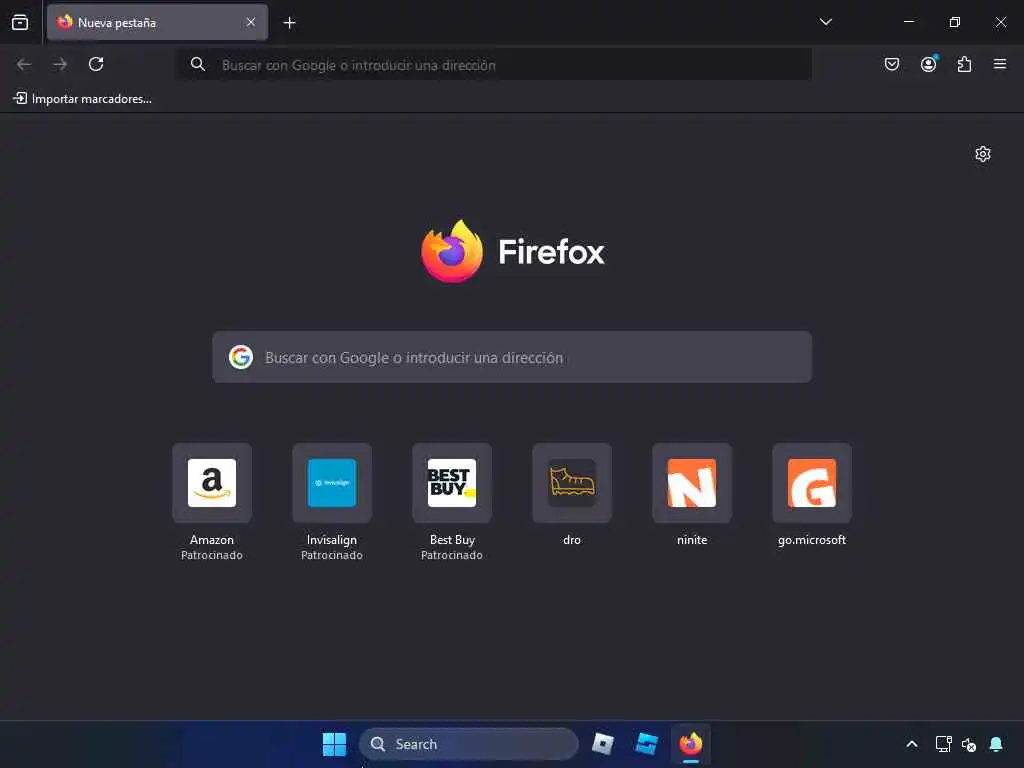
Task: Open Firefox View from the tab bar icon
Action: [x=20, y=22]
